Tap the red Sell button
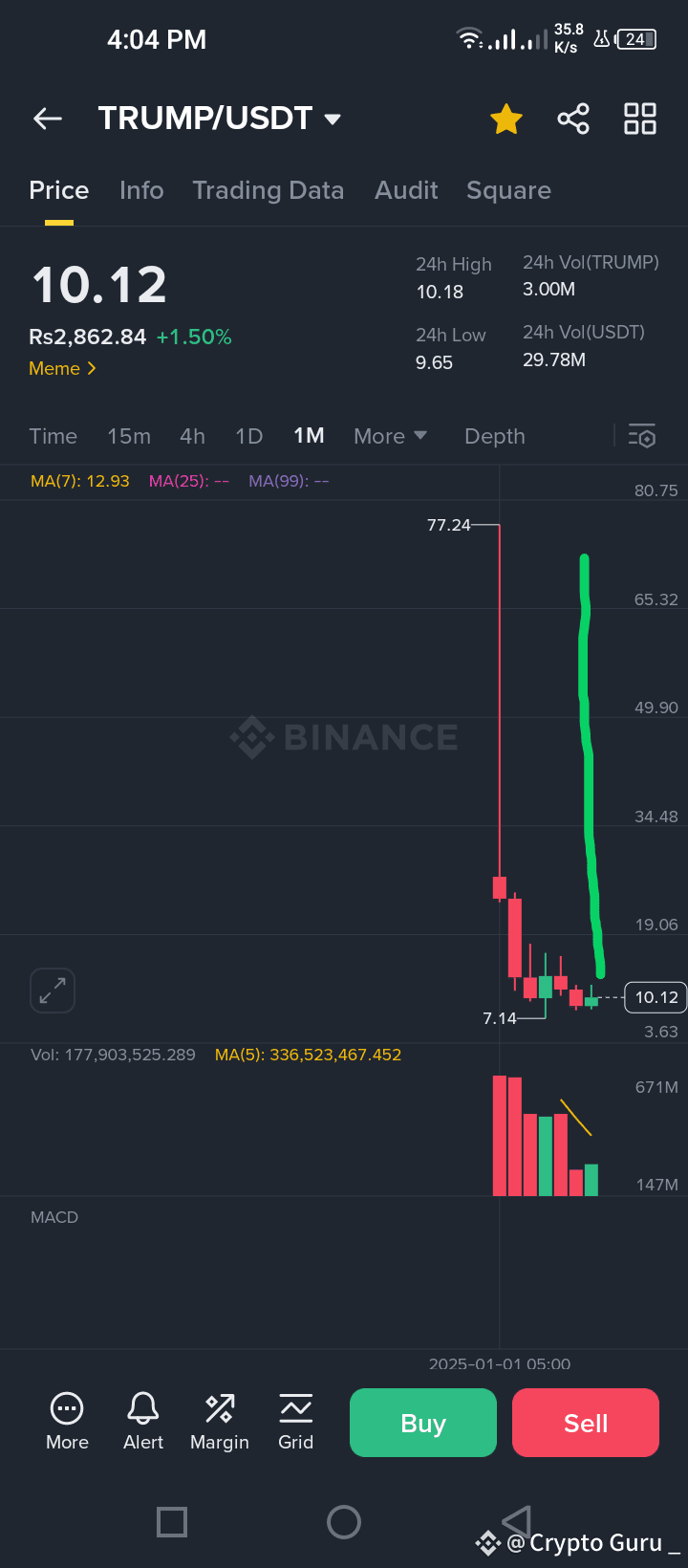688x1568 pixels. pos(586,1423)
